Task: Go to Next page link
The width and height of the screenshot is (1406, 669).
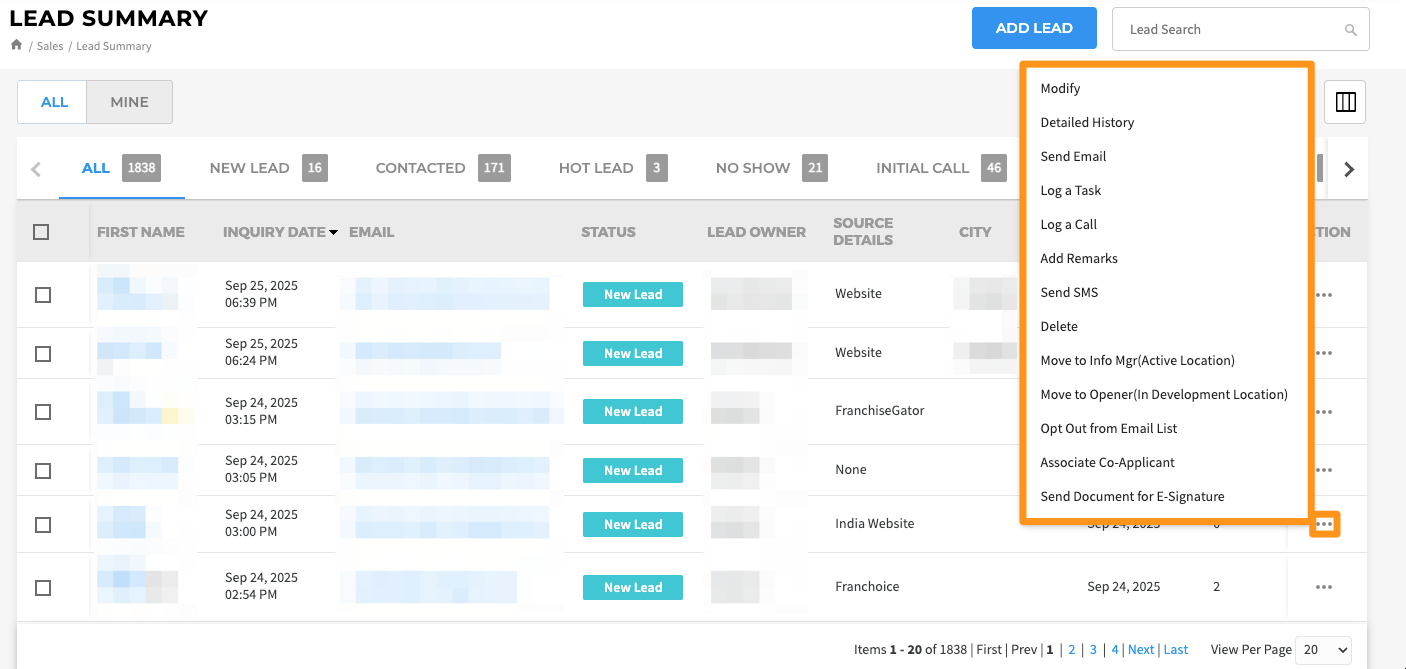Action: click(1141, 650)
